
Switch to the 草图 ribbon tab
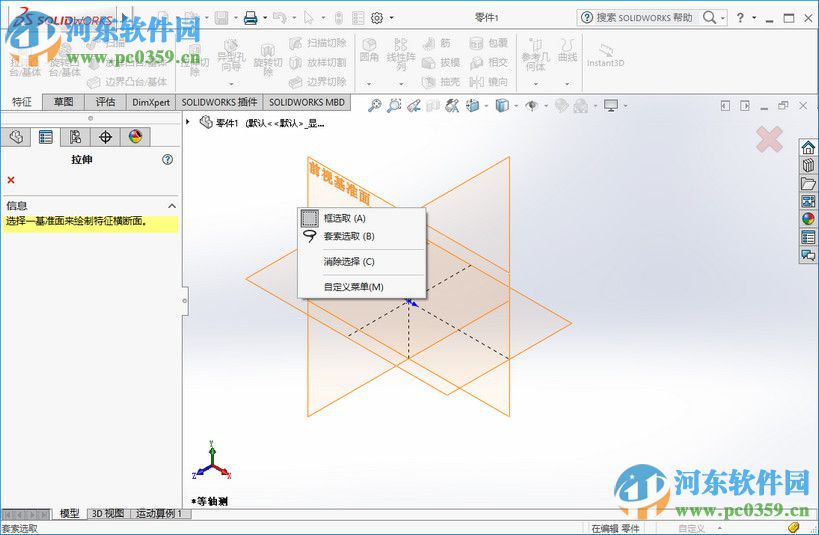[x=63, y=102]
